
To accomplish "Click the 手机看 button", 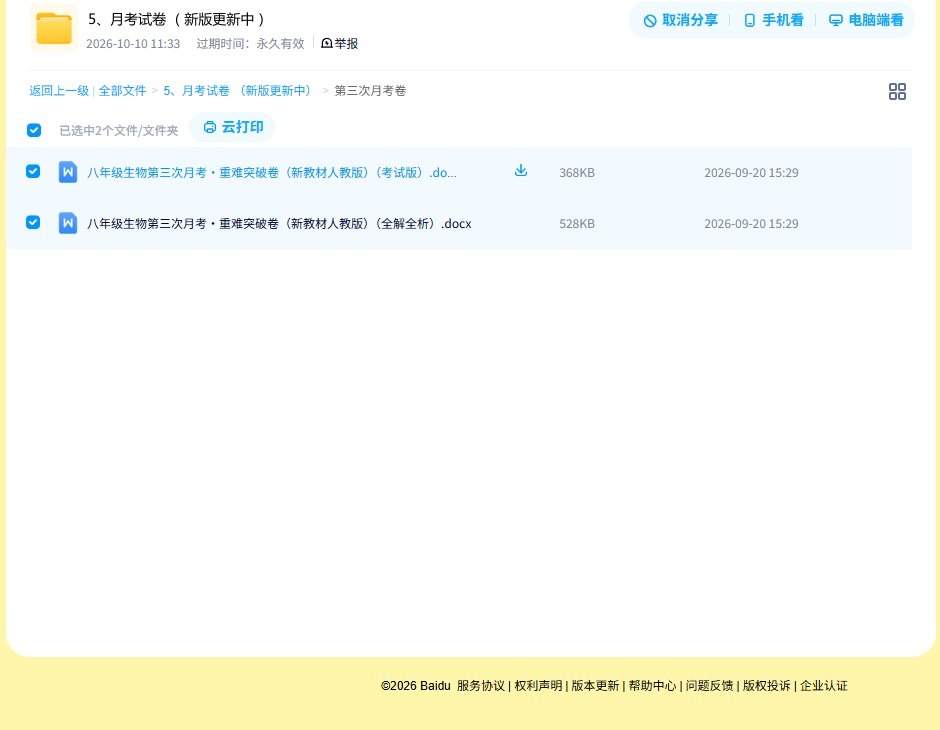I will (x=773, y=20).
